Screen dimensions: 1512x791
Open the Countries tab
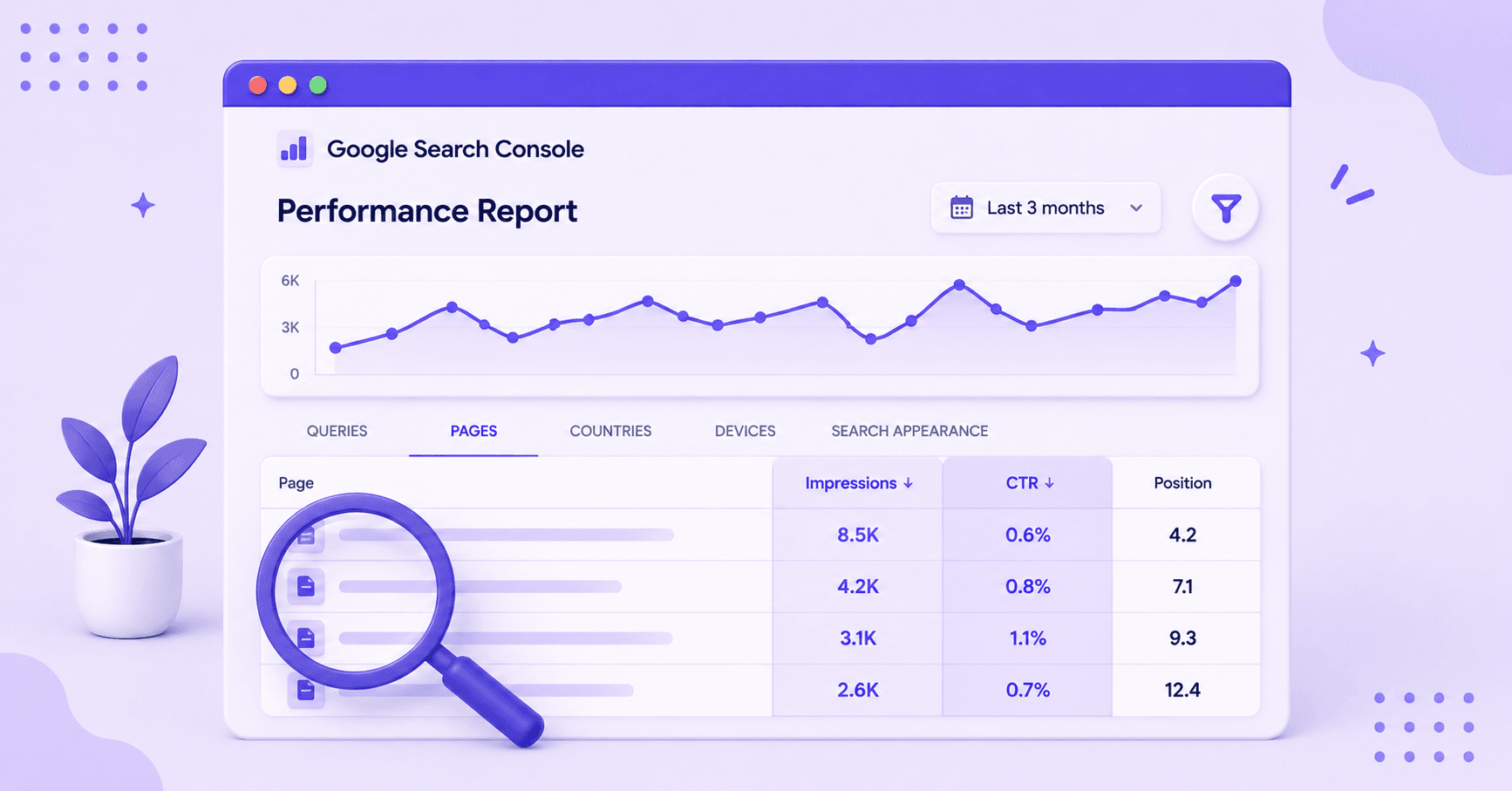point(610,431)
